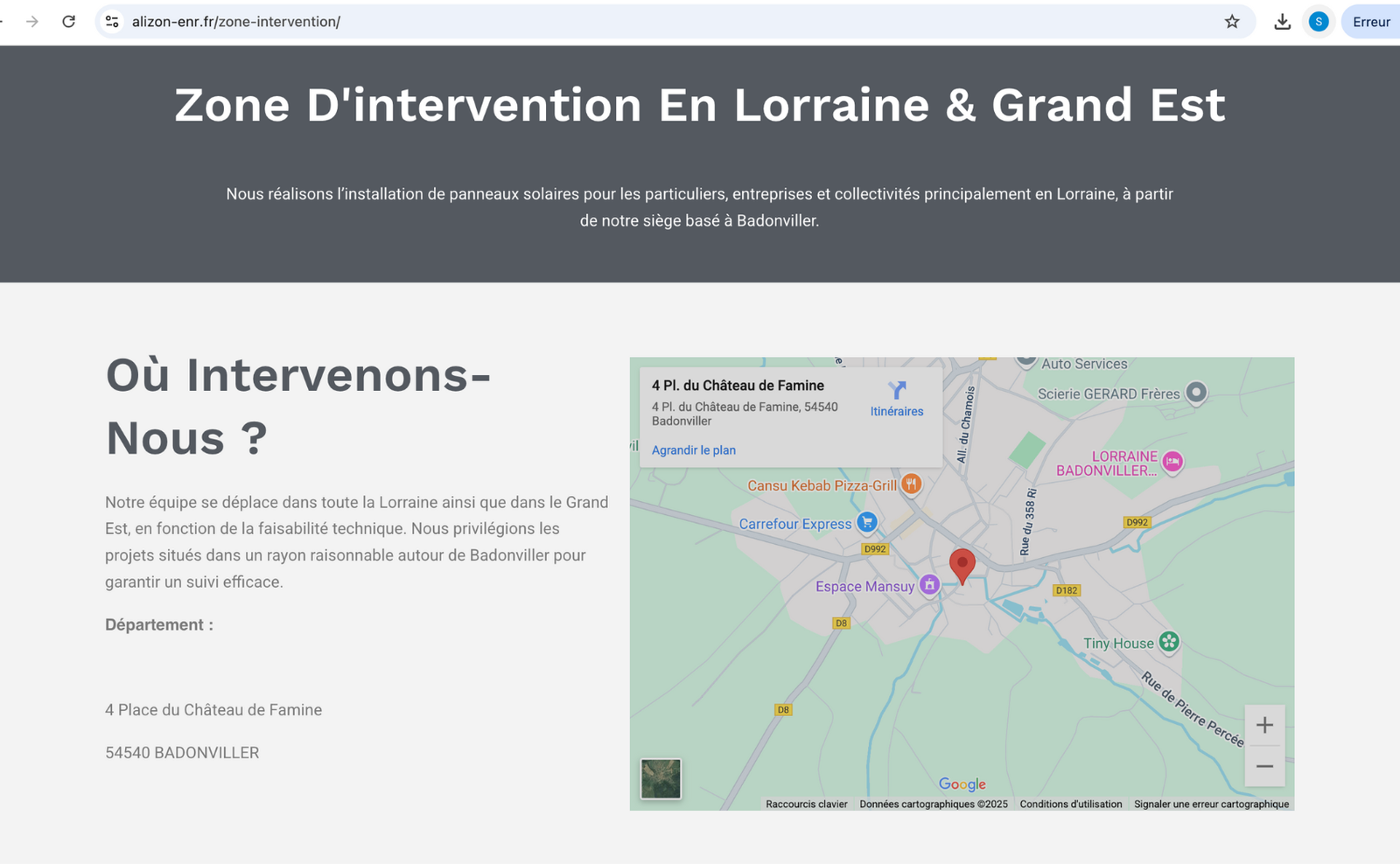Zoom out on the map
This screenshot has height=864, width=1400.
[x=1264, y=766]
